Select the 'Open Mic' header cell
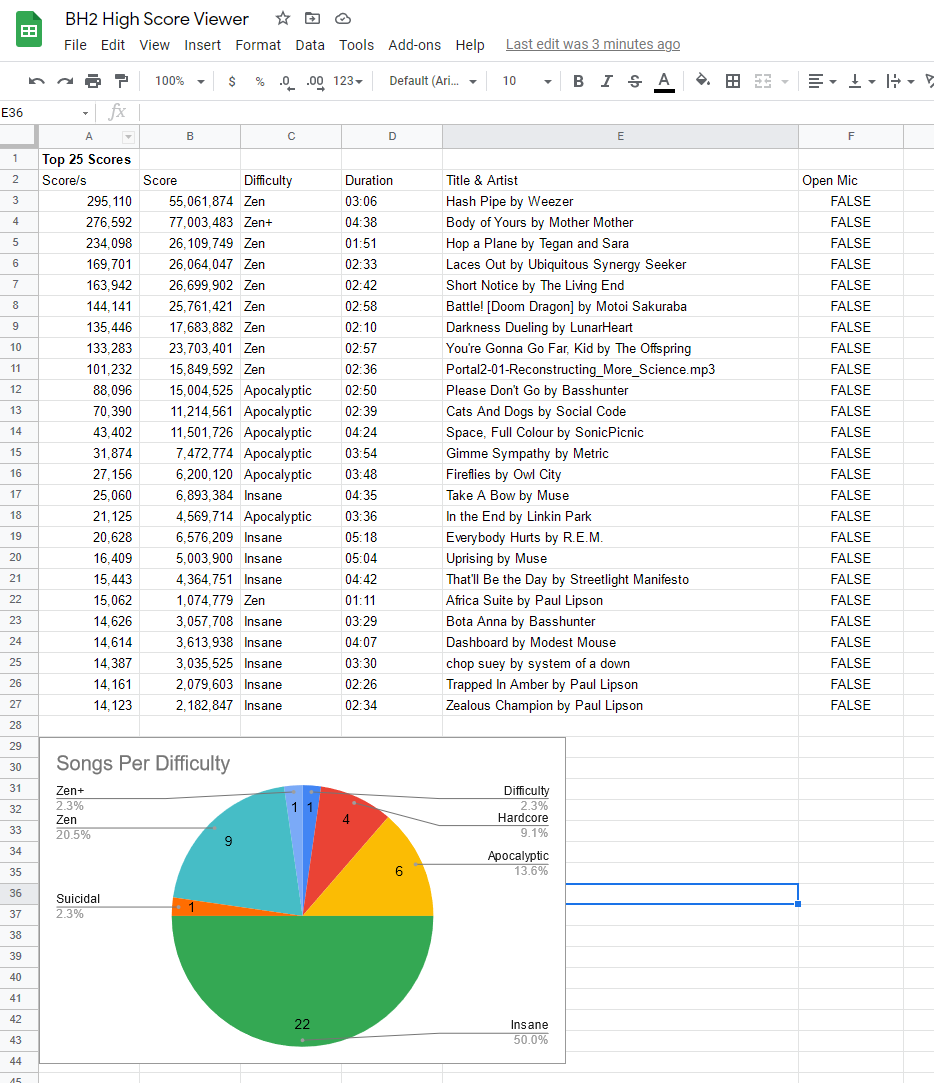Image resolution: width=934 pixels, height=1083 pixels. coord(850,180)
